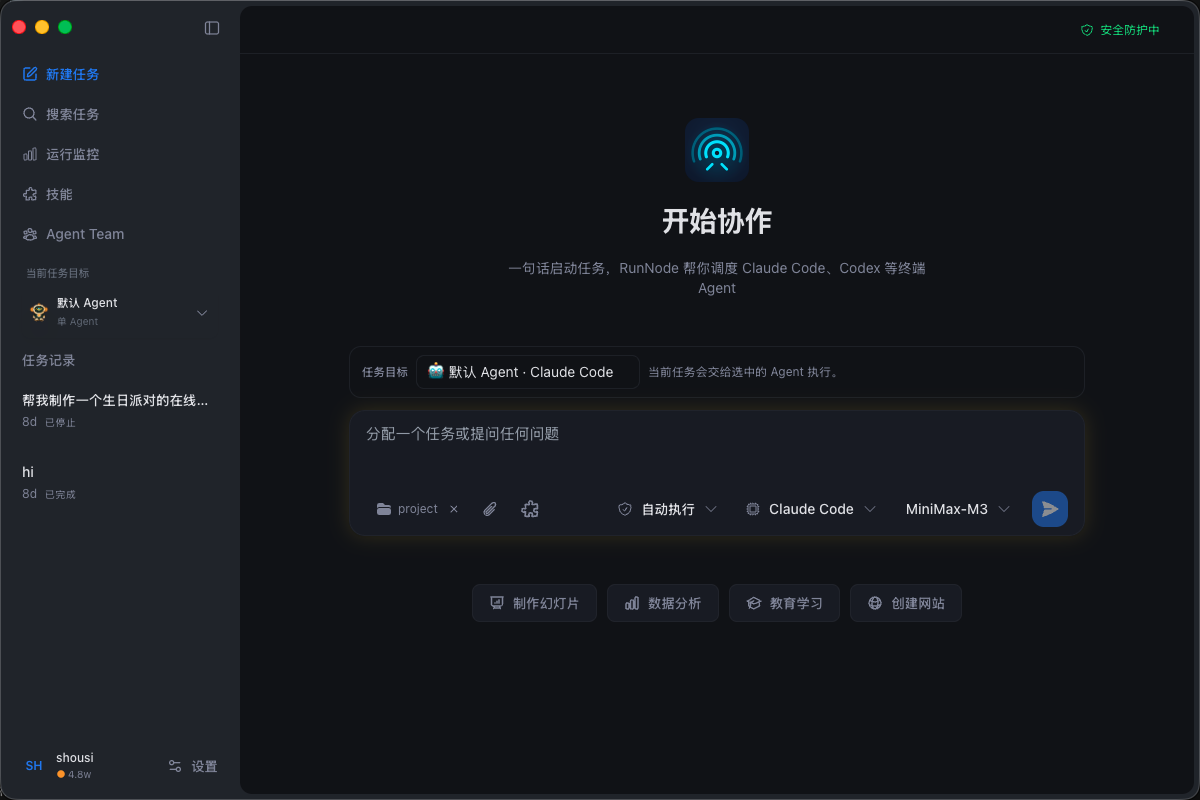Click the Agent Team people icon
This screenshot has width=1200, height=800.
pos(30,234)
